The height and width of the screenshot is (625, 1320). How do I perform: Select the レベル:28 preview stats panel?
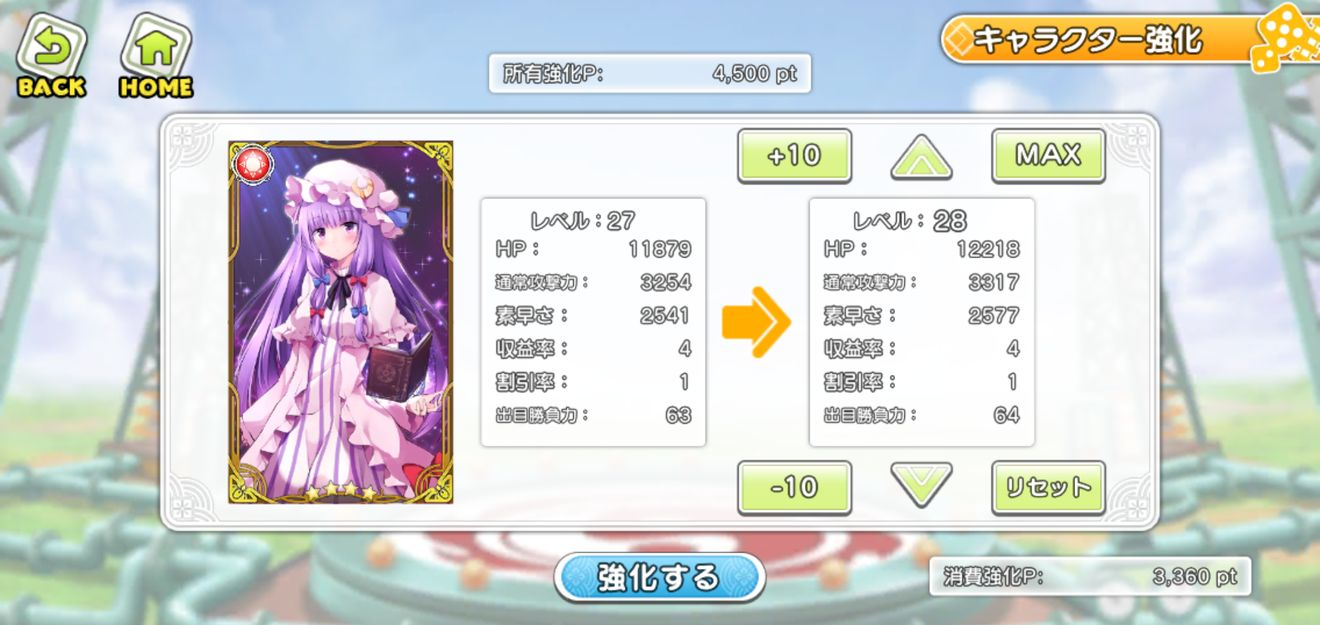click(x=921, y=322)
